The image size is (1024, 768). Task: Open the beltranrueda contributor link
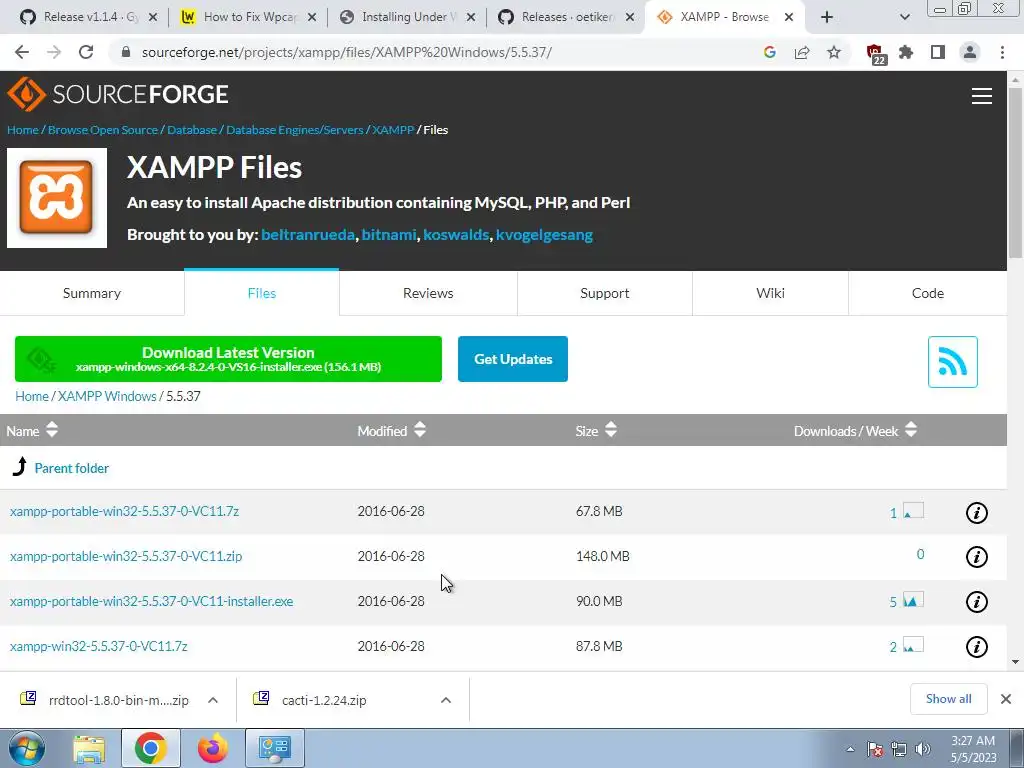pyautogui.click(x=308, y=235)
